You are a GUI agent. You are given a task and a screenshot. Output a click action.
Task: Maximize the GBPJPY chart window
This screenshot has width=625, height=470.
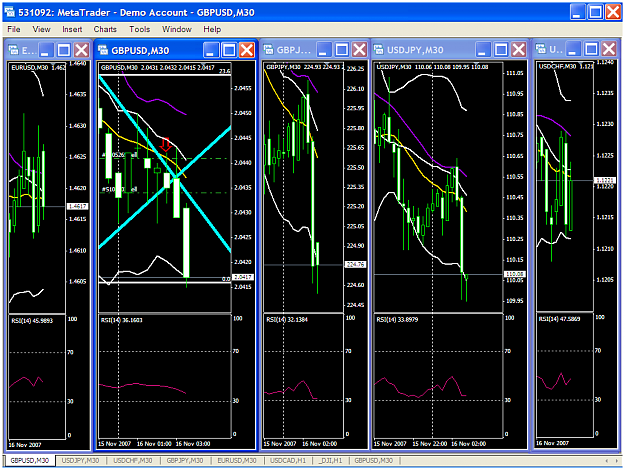[x=342, y=50]
